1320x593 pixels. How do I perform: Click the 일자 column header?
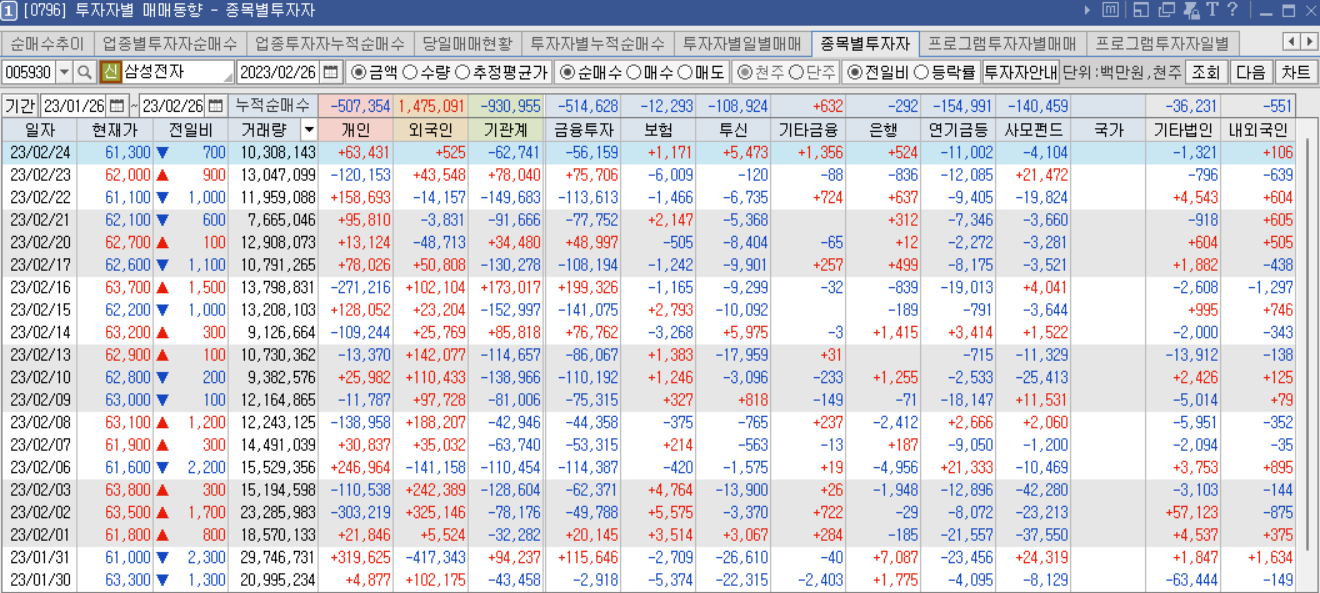(x=40, y=130)
